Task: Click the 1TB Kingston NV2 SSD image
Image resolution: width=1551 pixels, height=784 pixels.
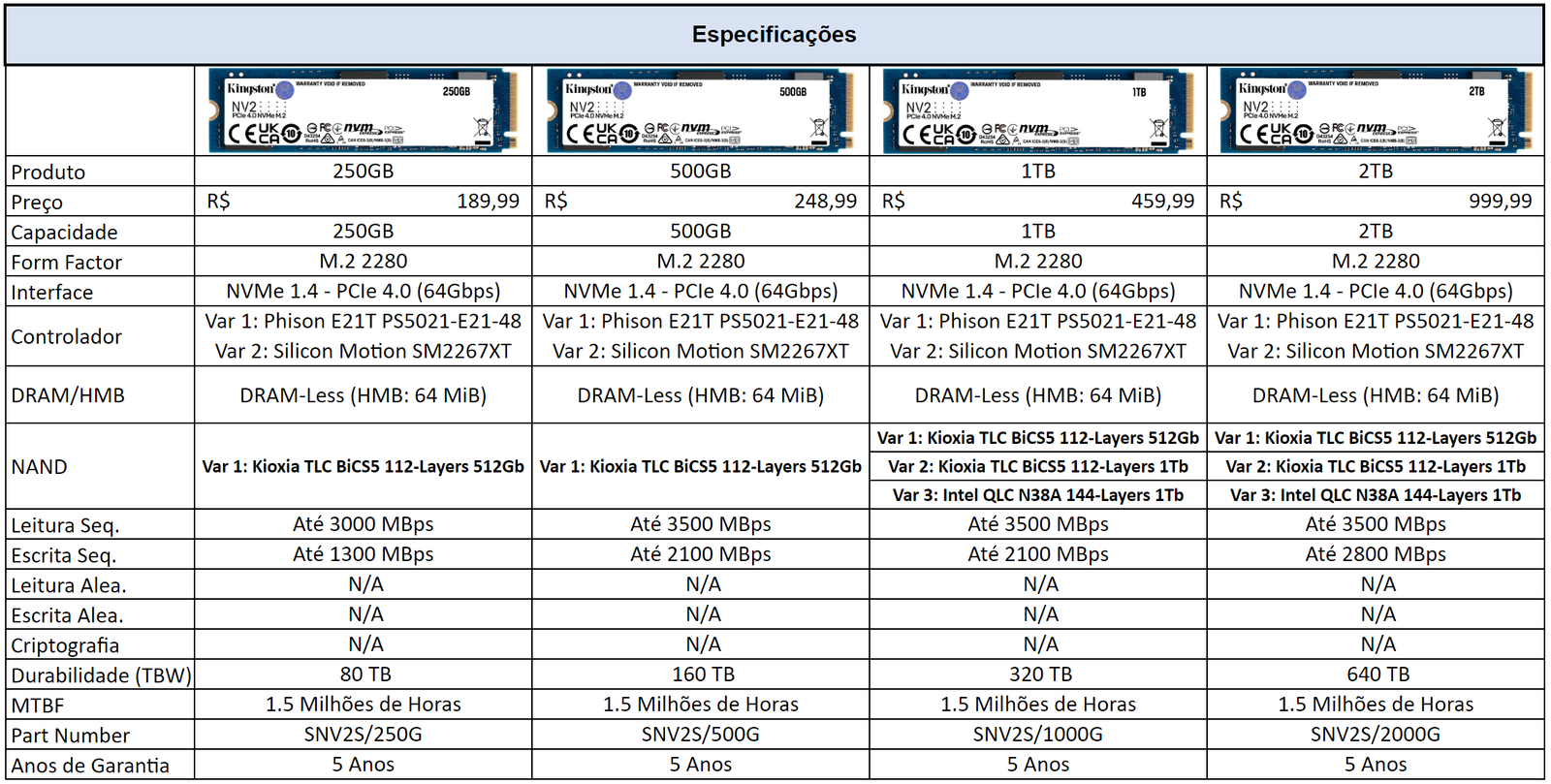Action: [x=1039, y=111]
